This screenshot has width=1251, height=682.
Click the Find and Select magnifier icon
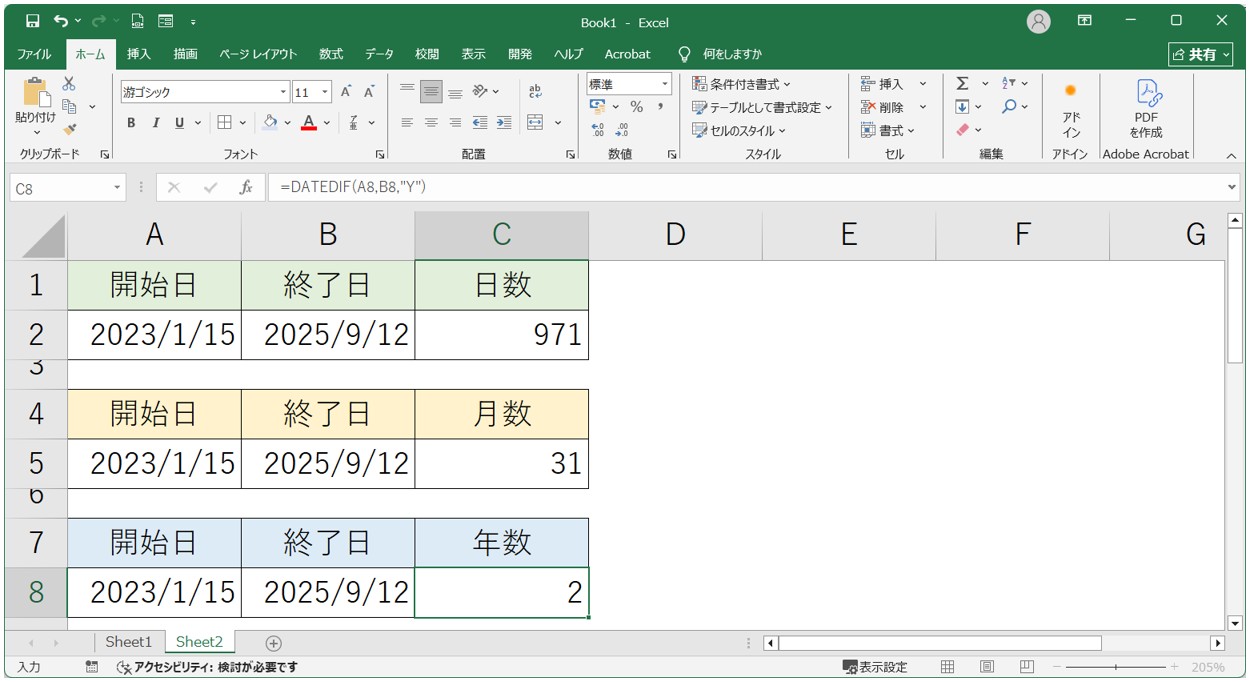1010,107
